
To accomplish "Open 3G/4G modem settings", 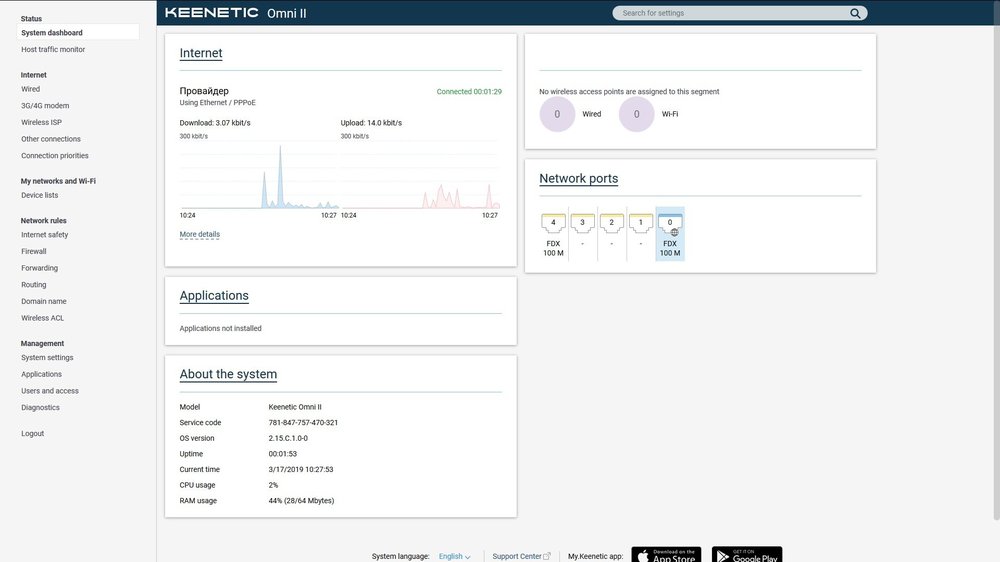I will (x=45, y=106).
